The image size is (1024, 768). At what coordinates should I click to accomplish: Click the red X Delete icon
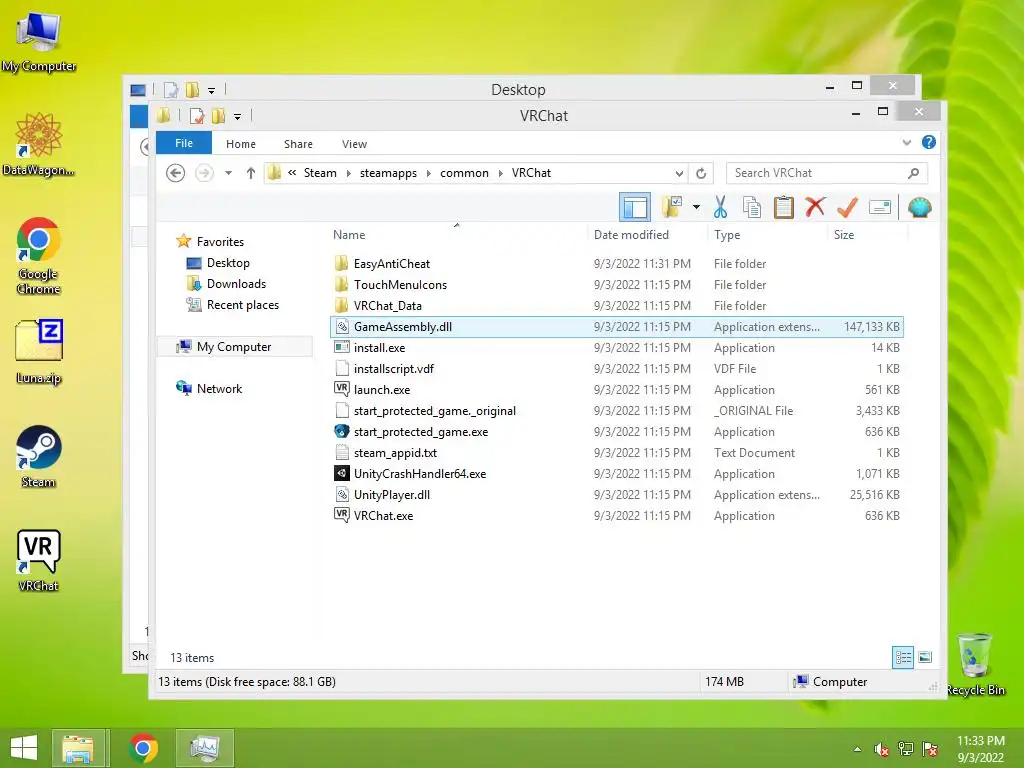pos(815,207)
